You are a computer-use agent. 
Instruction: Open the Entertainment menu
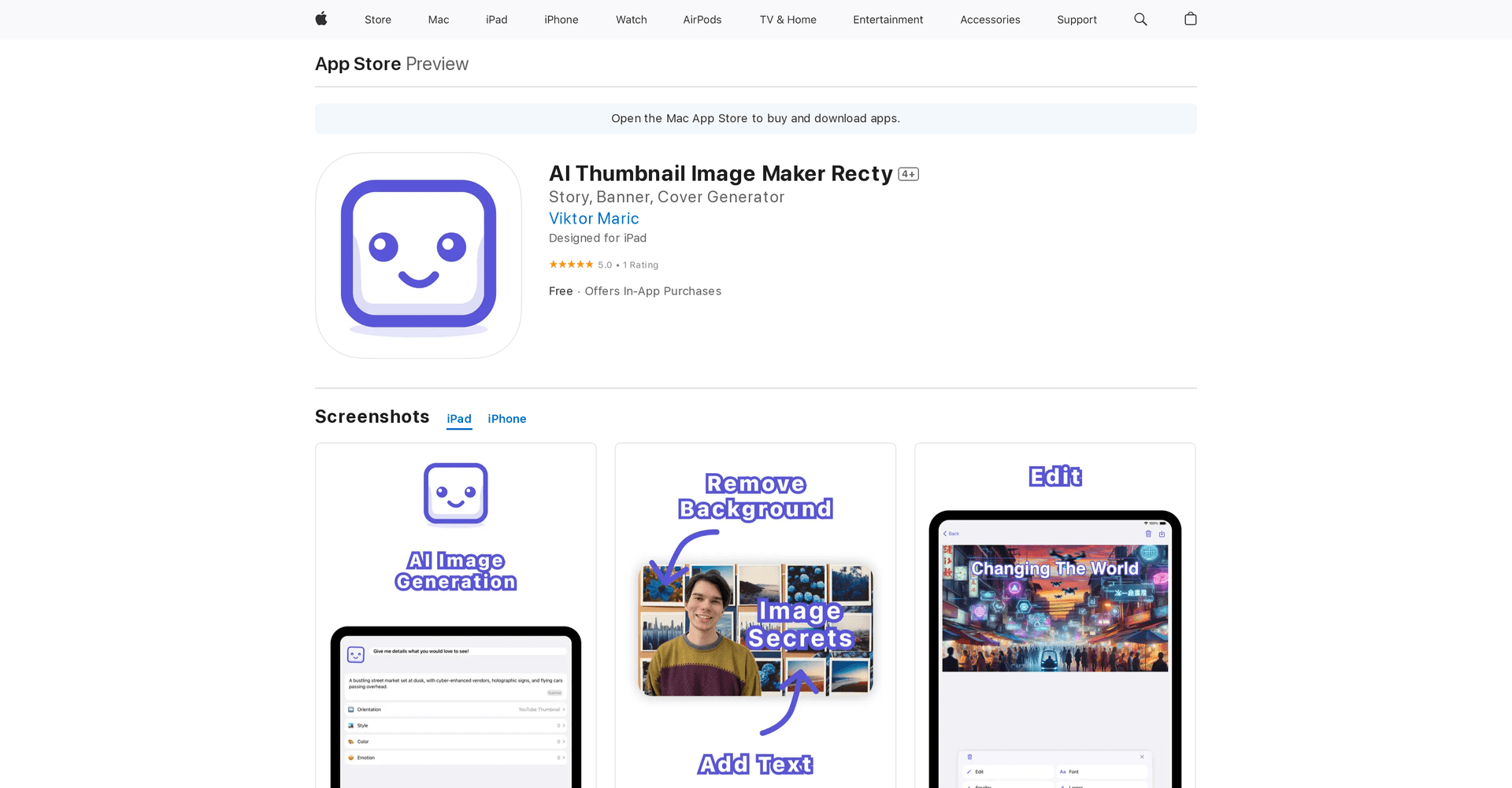[x=888, y=20]
